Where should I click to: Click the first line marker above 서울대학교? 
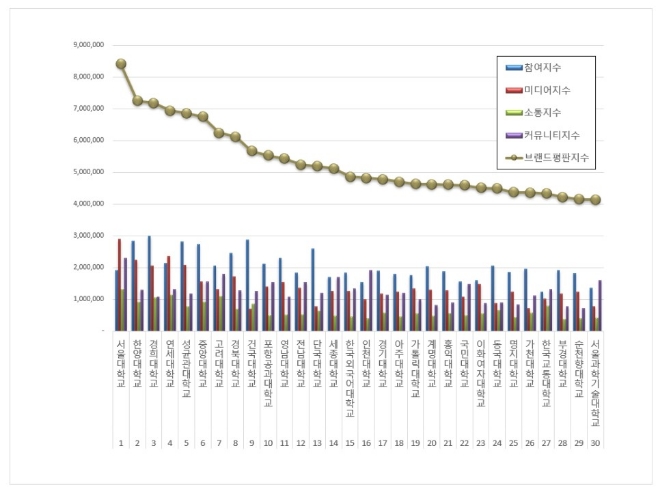point(121,64)
